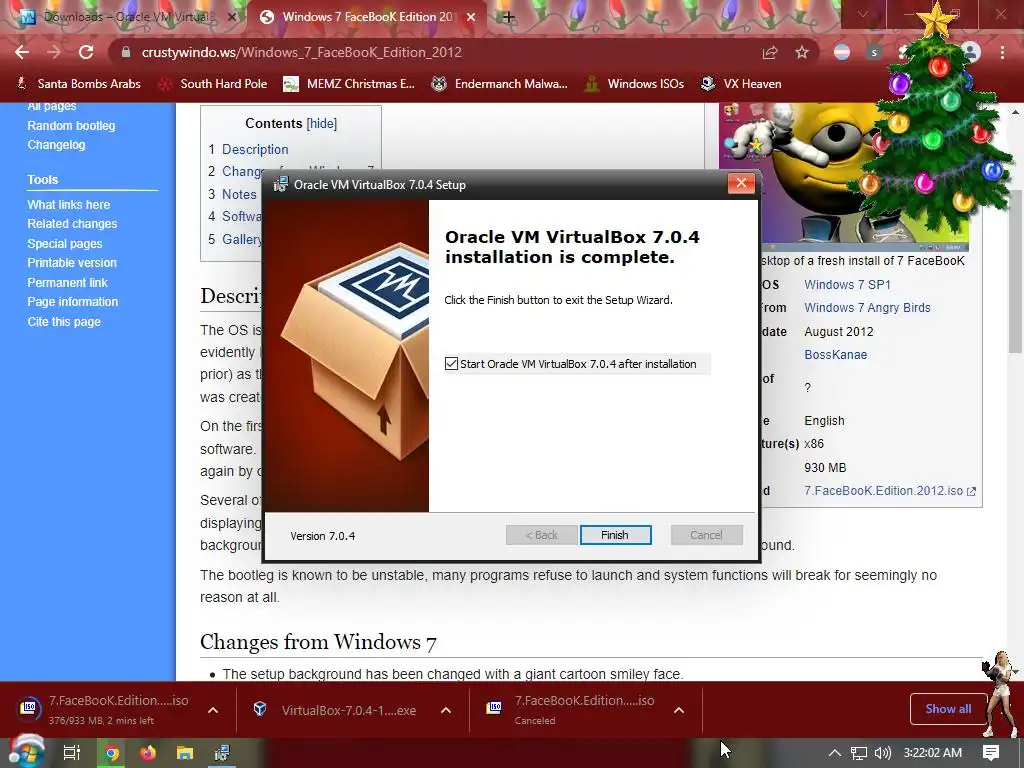
Task: Hide the Contents table with [hide]
Action: pyautogui.click(x=322, y=123)
